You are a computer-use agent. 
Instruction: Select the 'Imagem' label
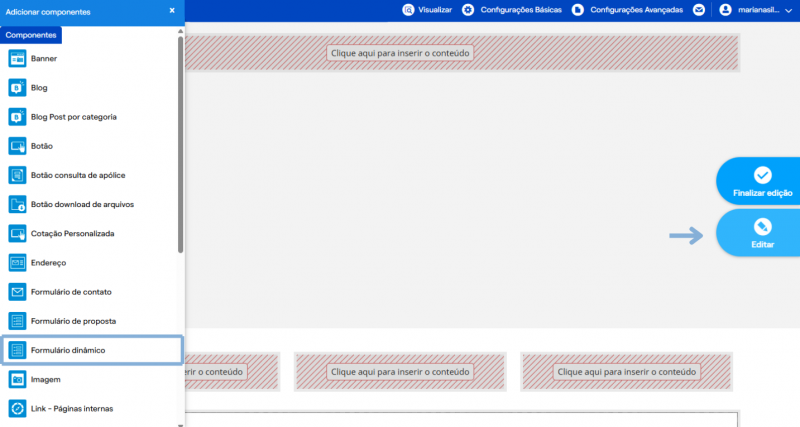(x=45, y=380)
